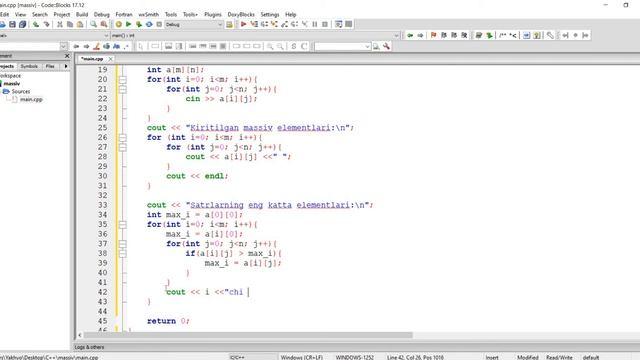This screenshot has width=640, height=360.
Task: Collapse the fold marker at line 37
Action: 122,244
